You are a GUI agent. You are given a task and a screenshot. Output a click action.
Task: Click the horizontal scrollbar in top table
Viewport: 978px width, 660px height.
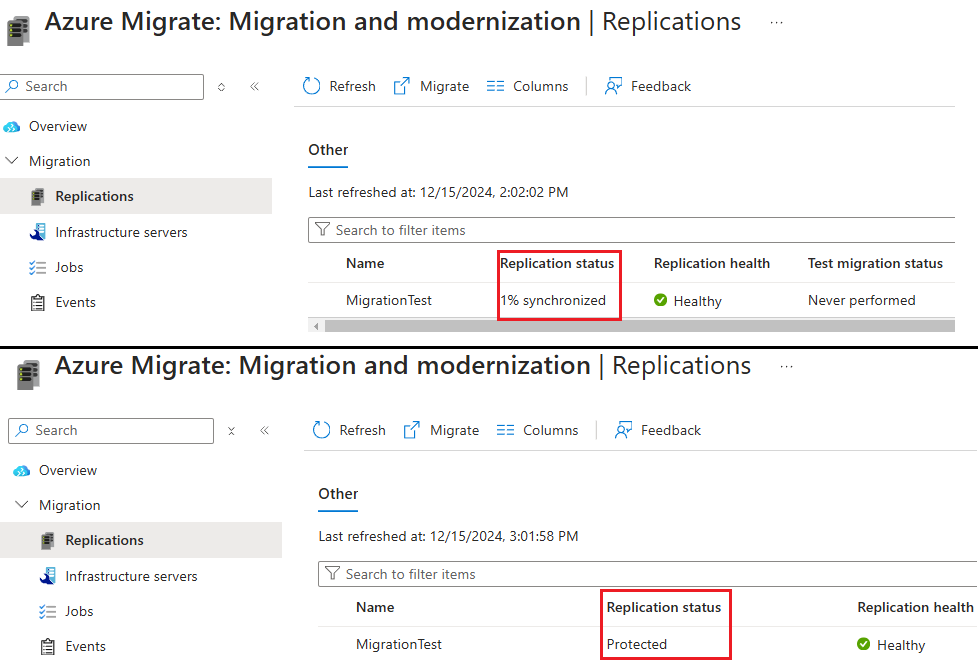pos(639,326)
